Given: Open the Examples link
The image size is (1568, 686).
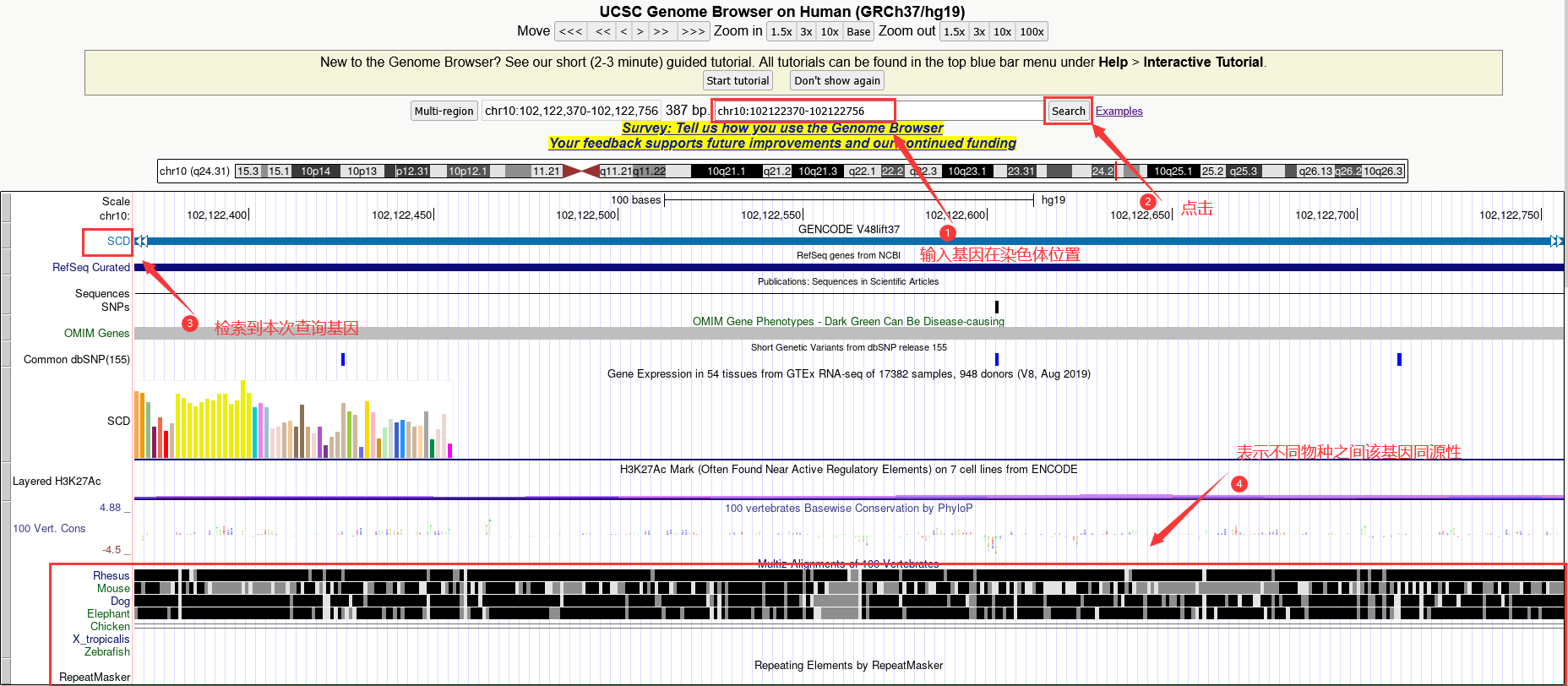Looking at the screenshot, I should pyautogui.click(x=1119, y=112).
